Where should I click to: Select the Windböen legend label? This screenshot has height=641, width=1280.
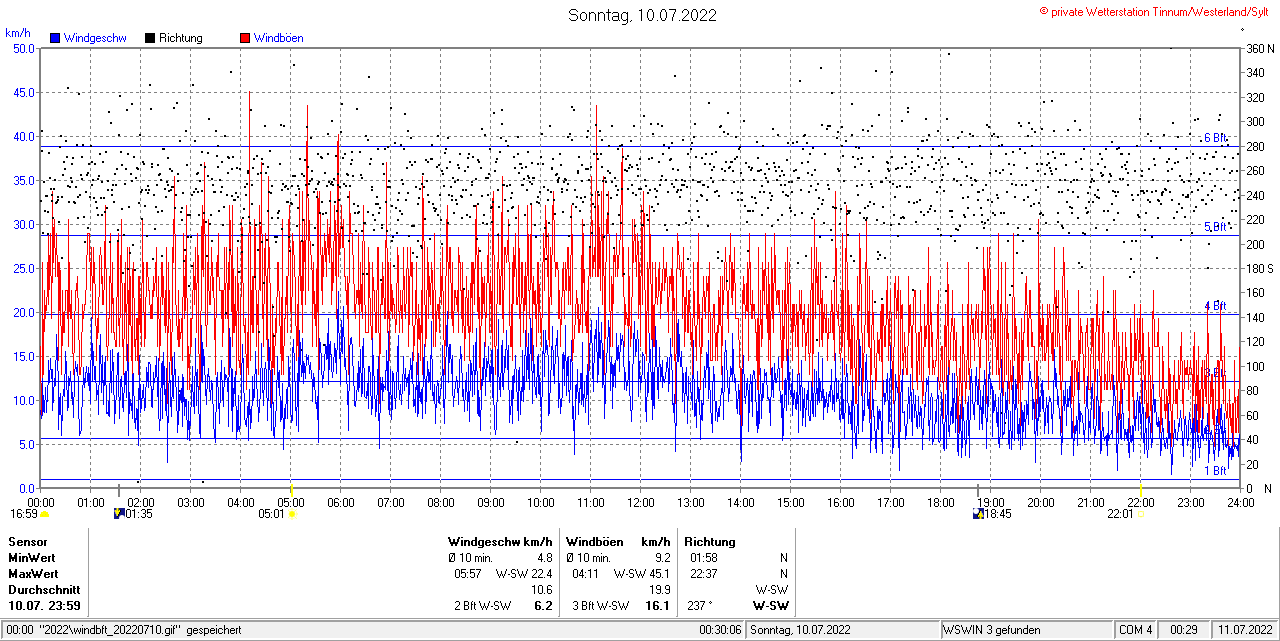278,38
